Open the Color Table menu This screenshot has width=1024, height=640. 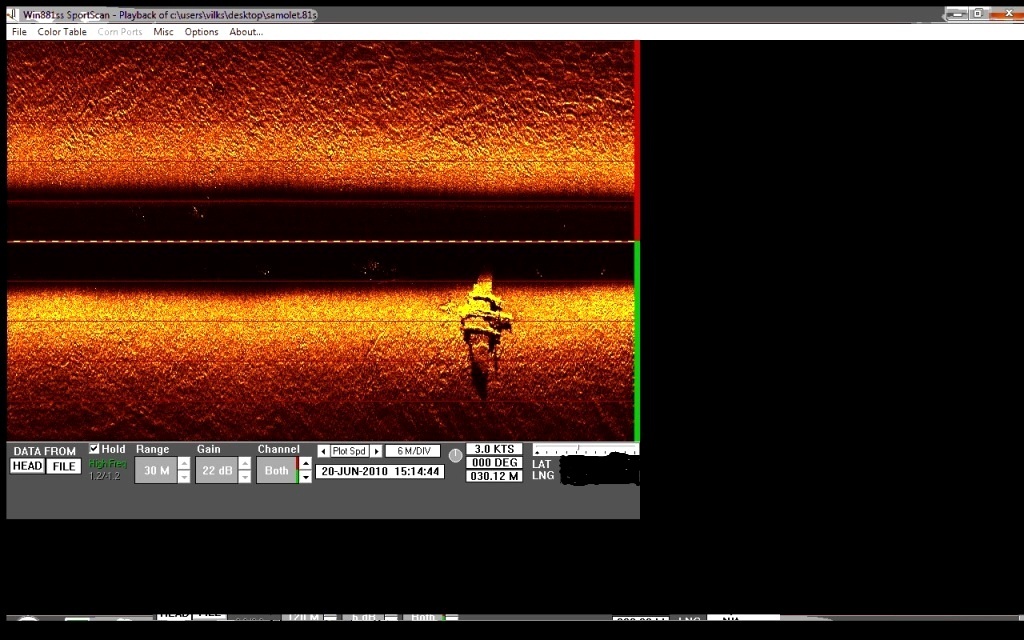tap(62, 32)
